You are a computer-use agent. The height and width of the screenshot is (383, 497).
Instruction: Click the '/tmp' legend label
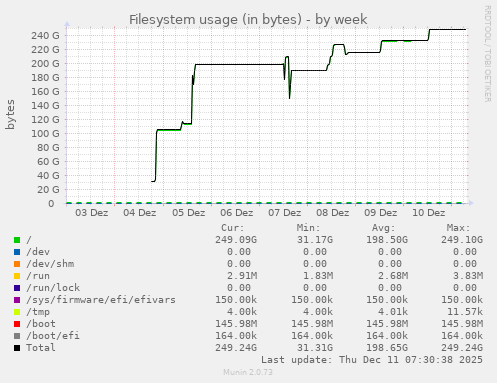pos(38,312)
